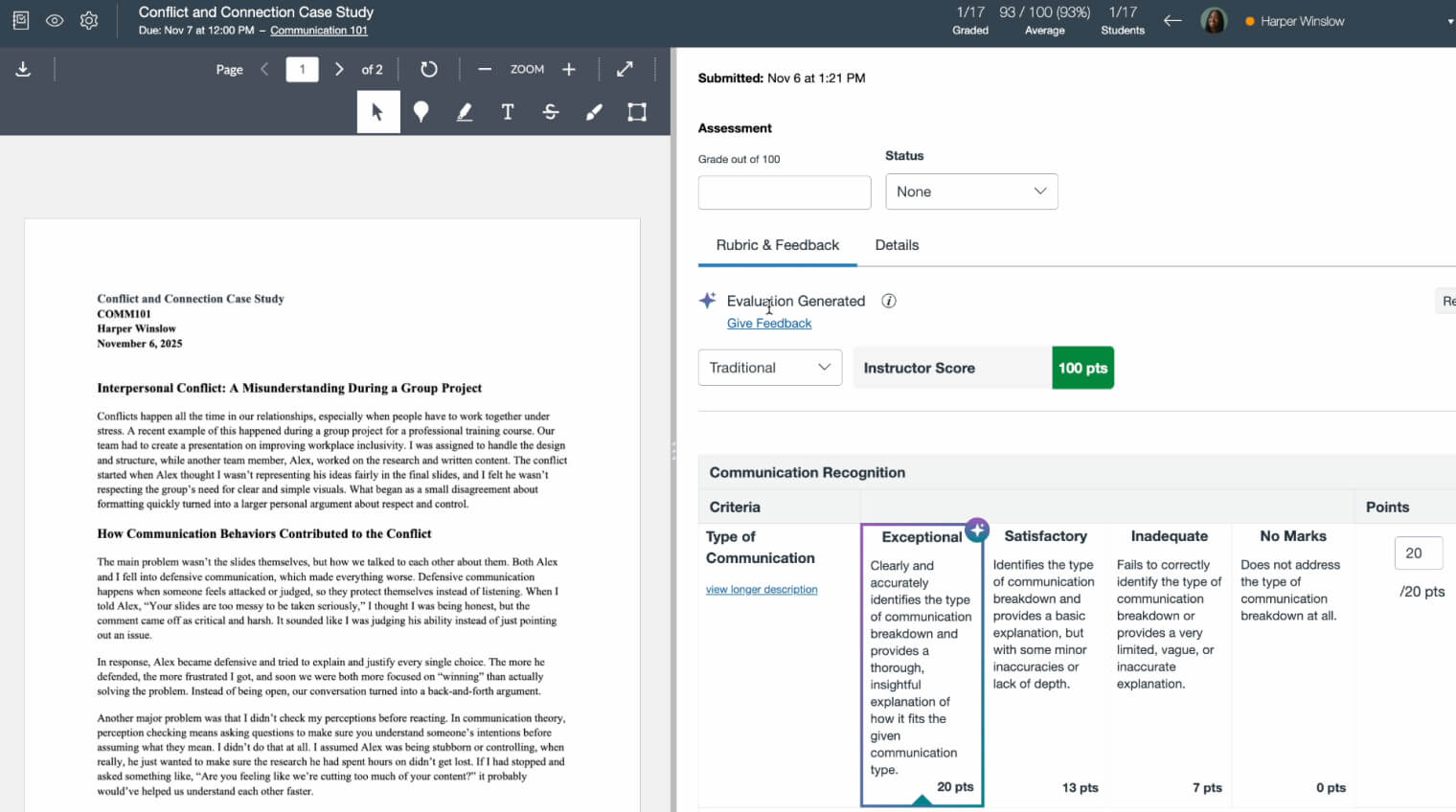Image resolution: width=1456 pixels, height=812 pixels.
Task: Open the Communication 101 course link
Action: pos(318,31)
